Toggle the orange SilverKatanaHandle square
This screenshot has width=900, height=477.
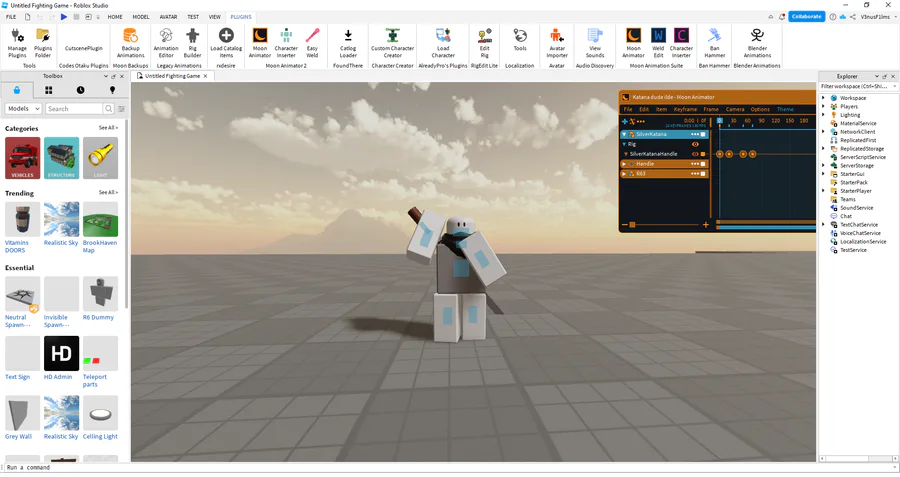(x=703, y=154)
